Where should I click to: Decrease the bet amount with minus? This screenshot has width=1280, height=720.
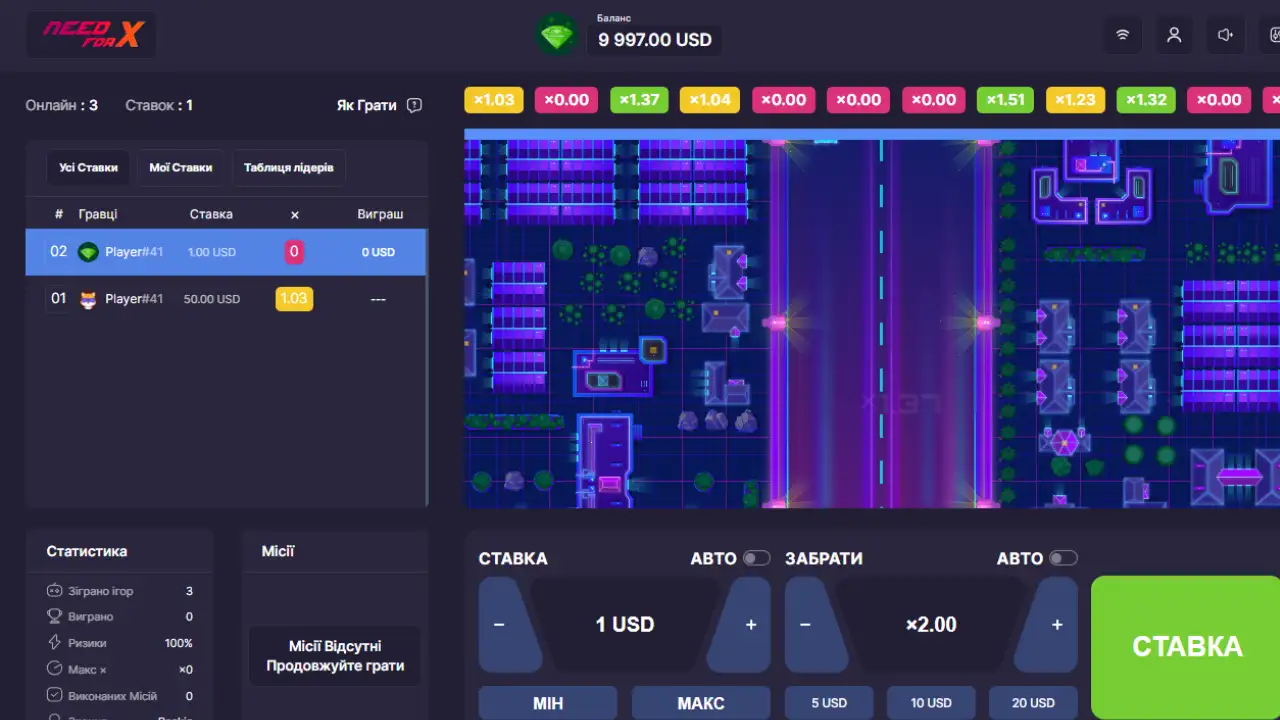click(x=500, y=625)
